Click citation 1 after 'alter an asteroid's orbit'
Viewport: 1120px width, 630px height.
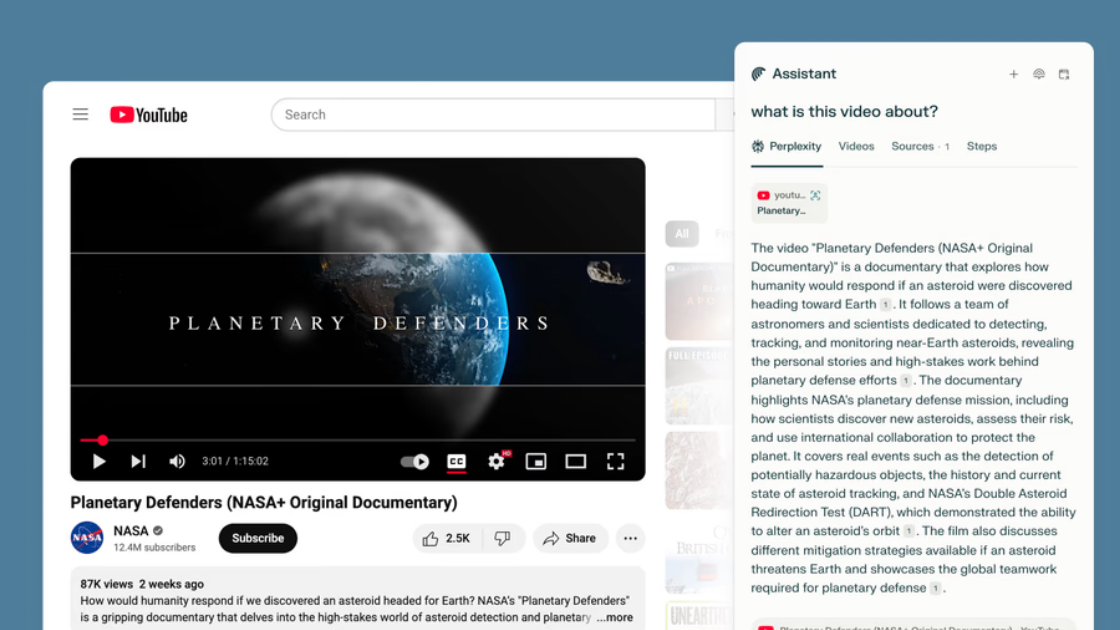pos(909,531)
